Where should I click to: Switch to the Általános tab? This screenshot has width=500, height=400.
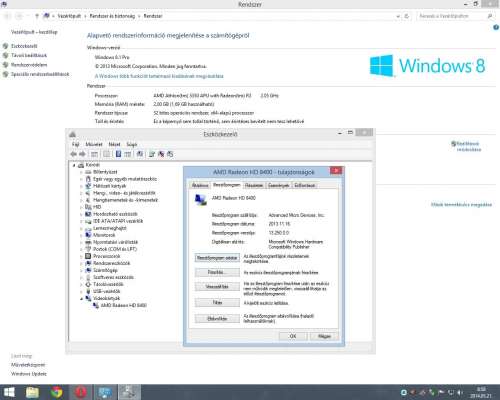pyautogui.click(x=200, y=185)
